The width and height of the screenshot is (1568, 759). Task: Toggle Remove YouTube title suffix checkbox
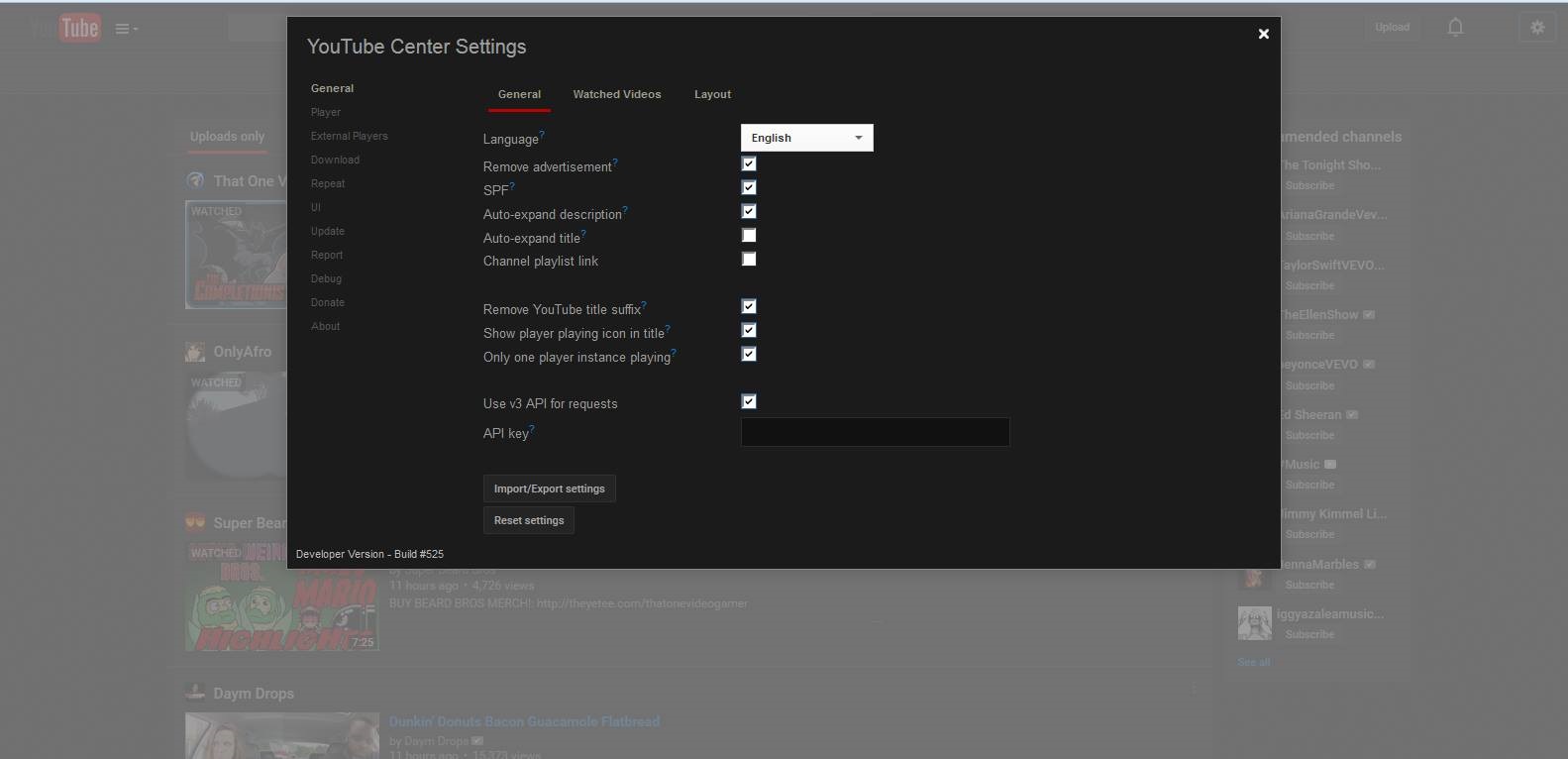(749, 306)
